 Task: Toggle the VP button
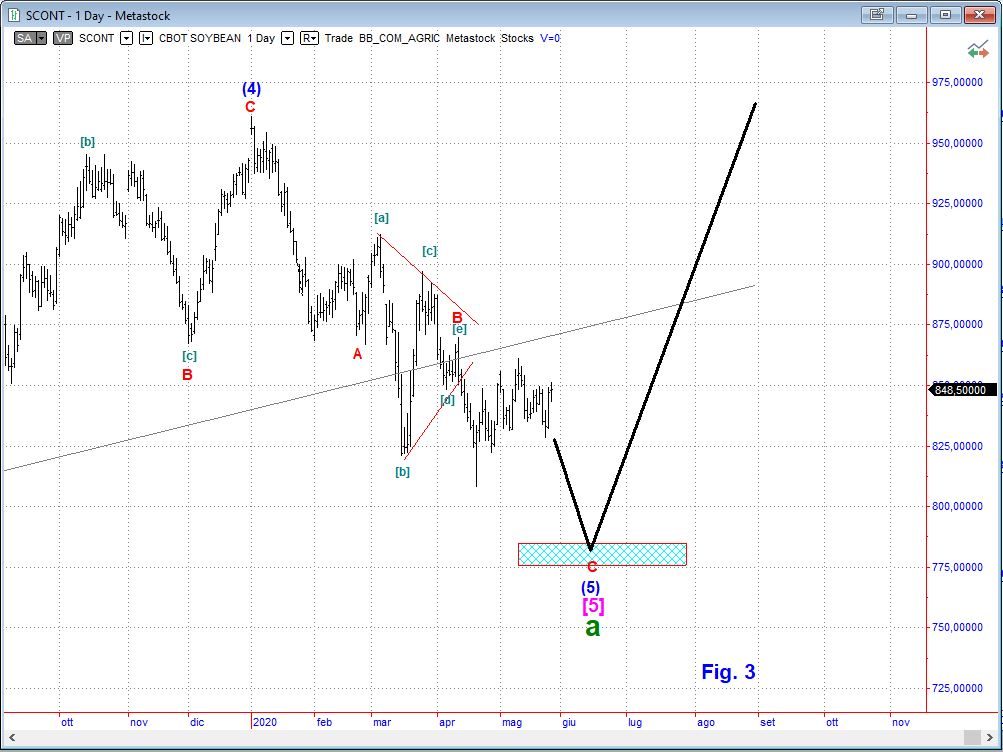coord(63,38)
